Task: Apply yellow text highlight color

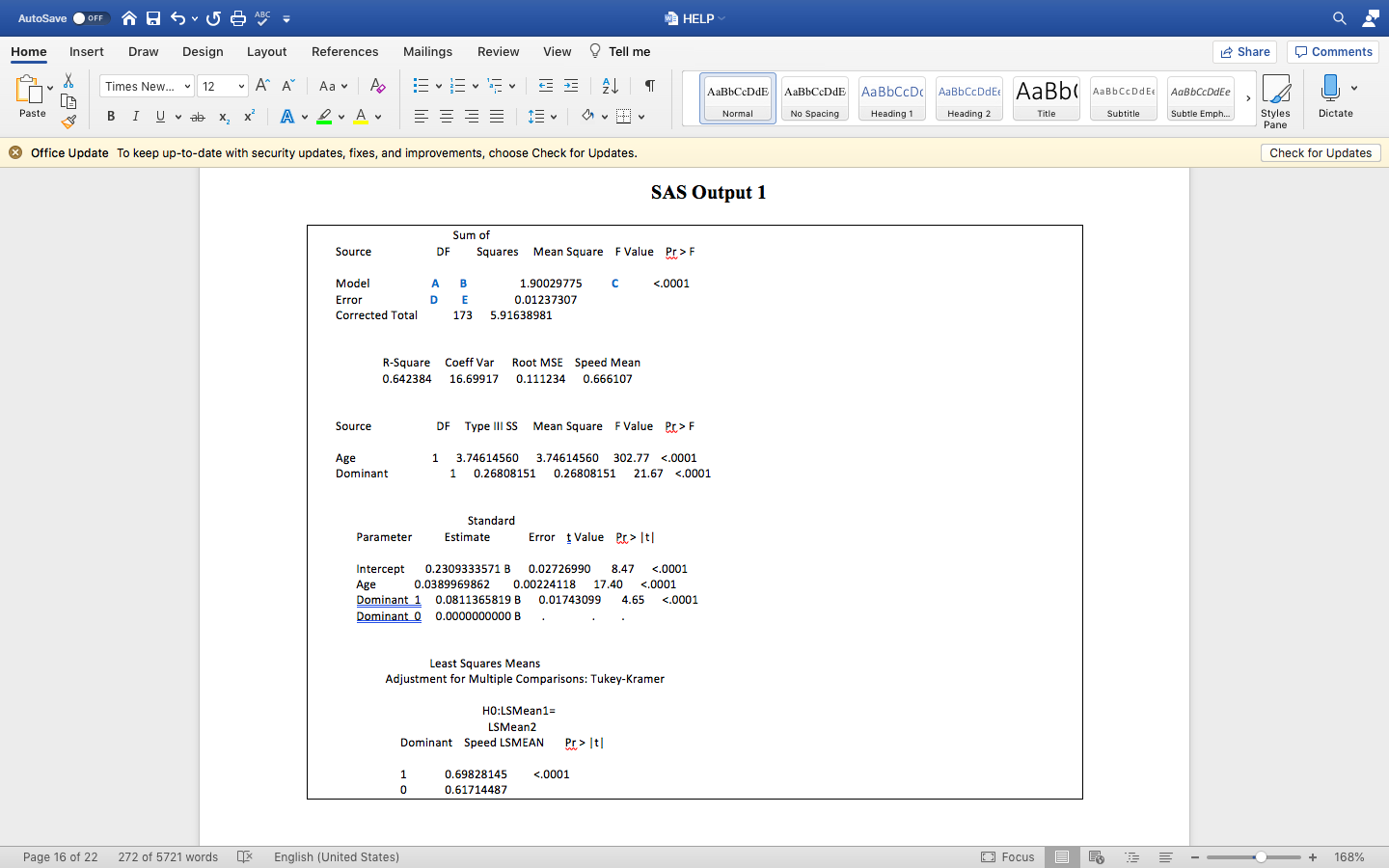Action: pos(324,117)
